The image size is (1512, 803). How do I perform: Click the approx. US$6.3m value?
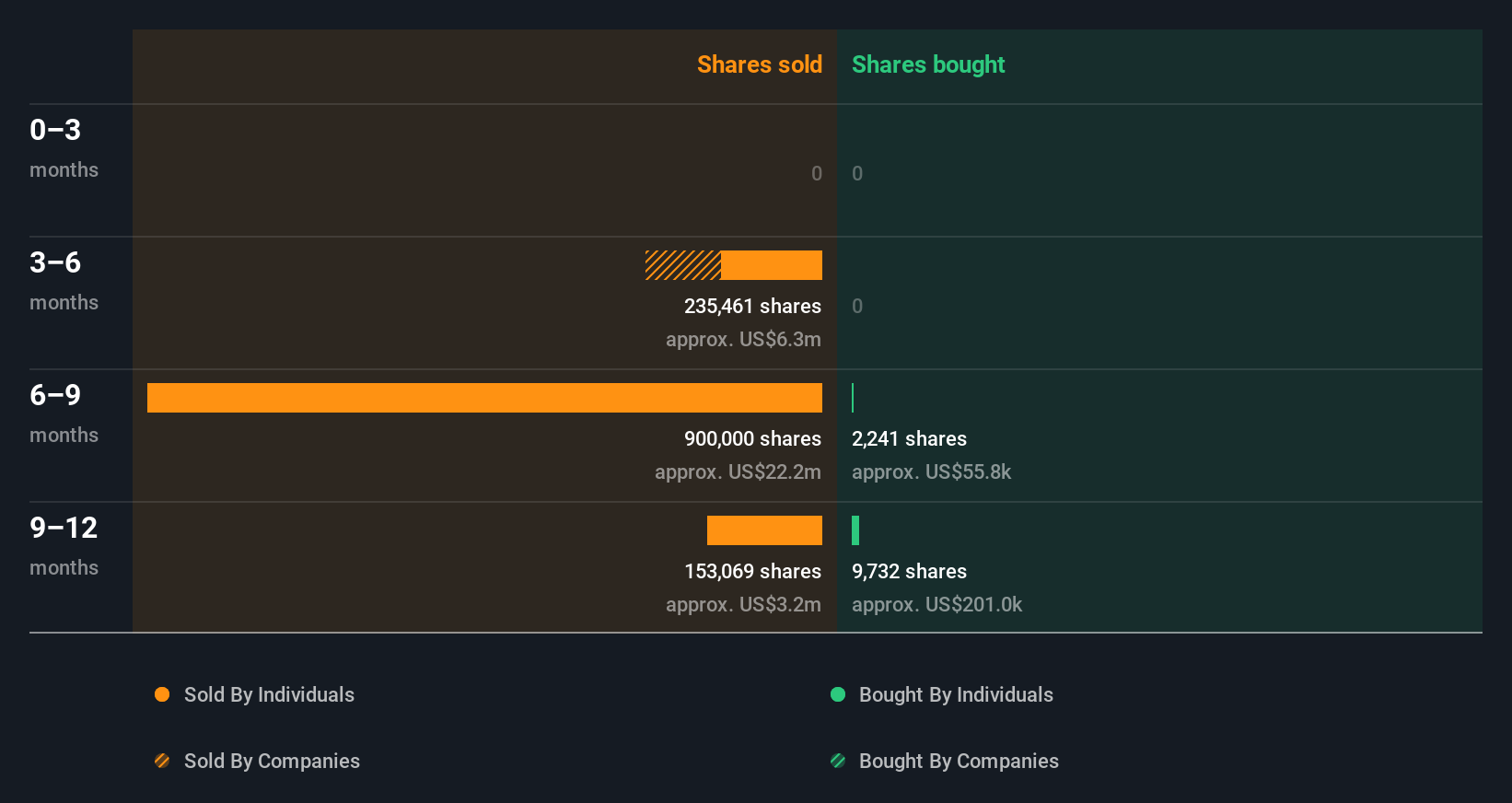pyautogui.click(x=743, y=339)
